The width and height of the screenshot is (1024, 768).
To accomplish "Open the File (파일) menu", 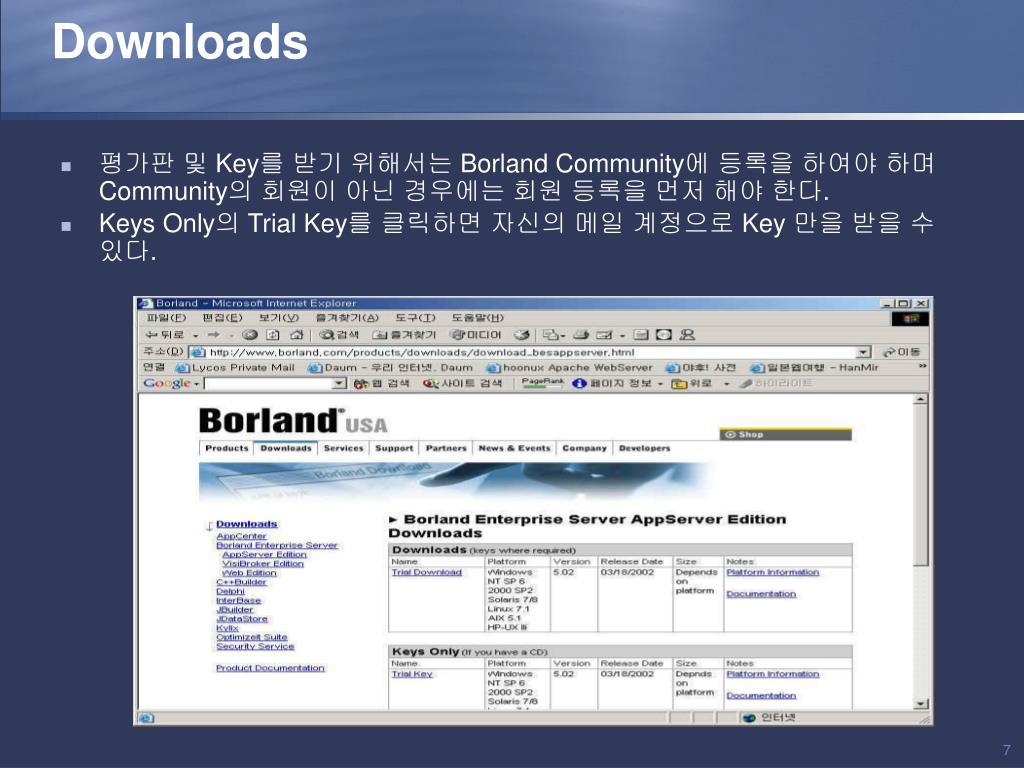I will [166, 317].
